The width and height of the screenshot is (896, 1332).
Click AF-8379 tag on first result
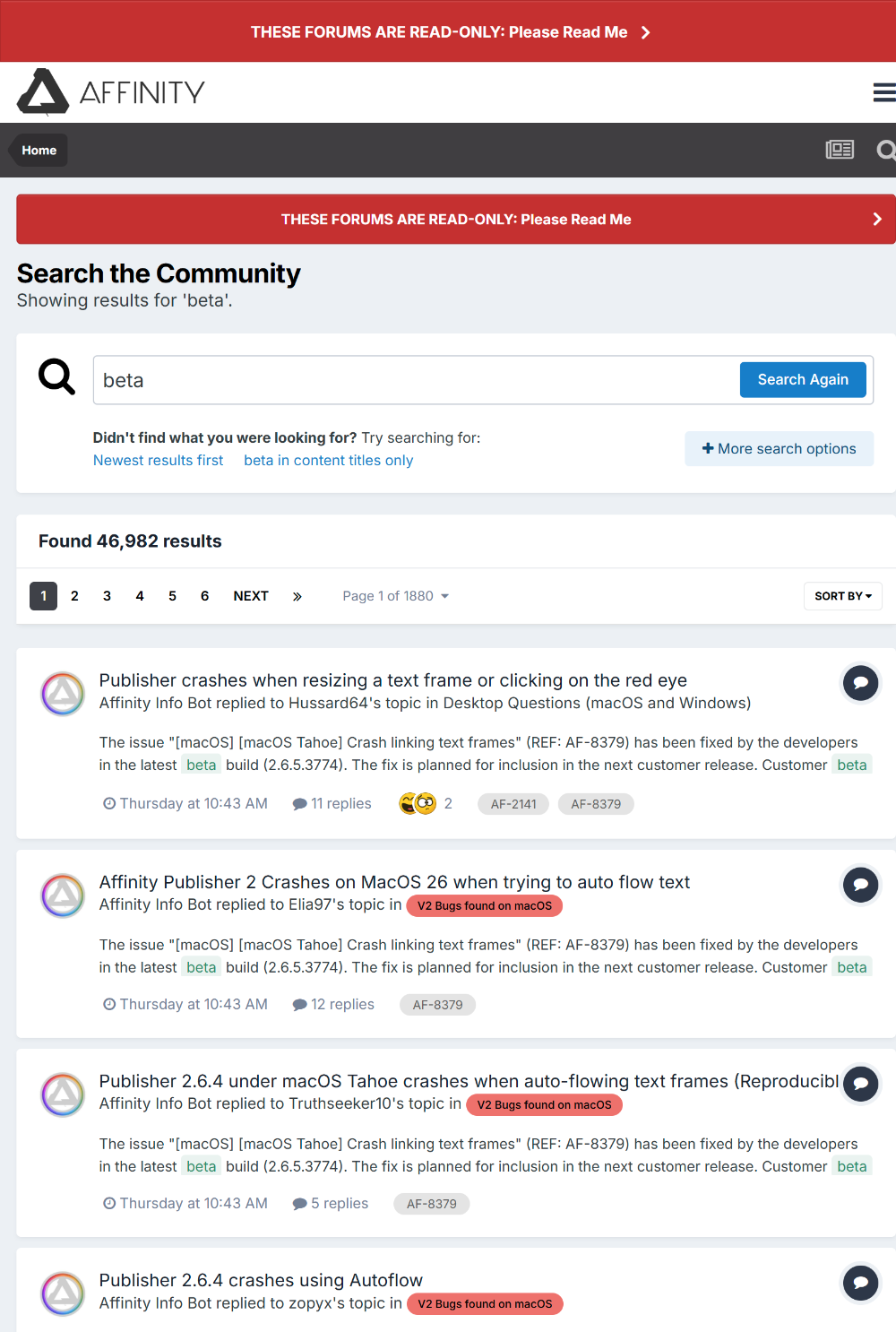point(596,804)
